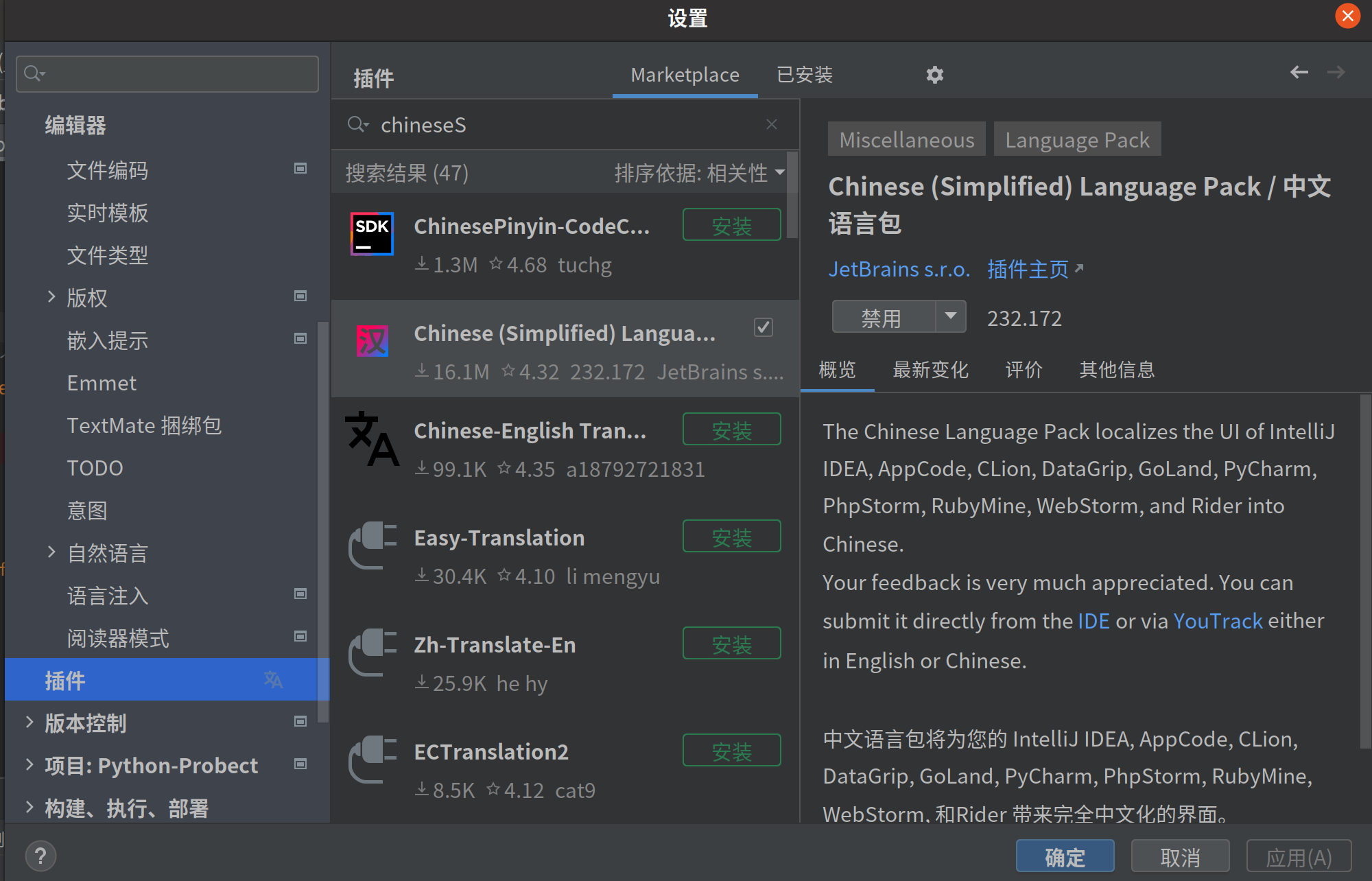1372x881 pixels.
Task: Open the help question mark button
Action: point(40,856)
